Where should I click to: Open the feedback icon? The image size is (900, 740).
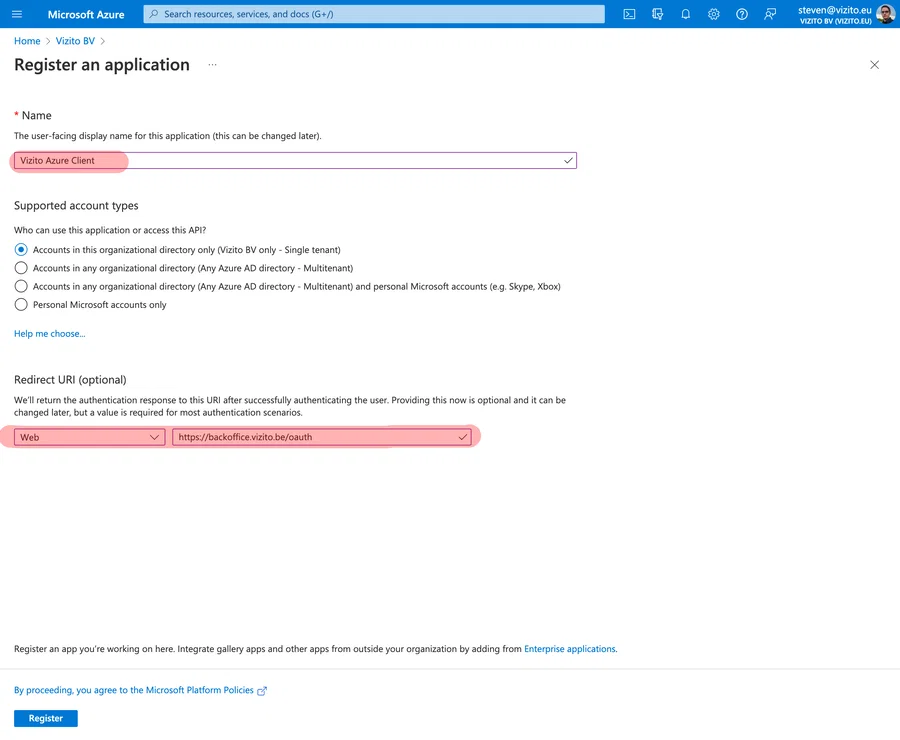tap(770, 14)
